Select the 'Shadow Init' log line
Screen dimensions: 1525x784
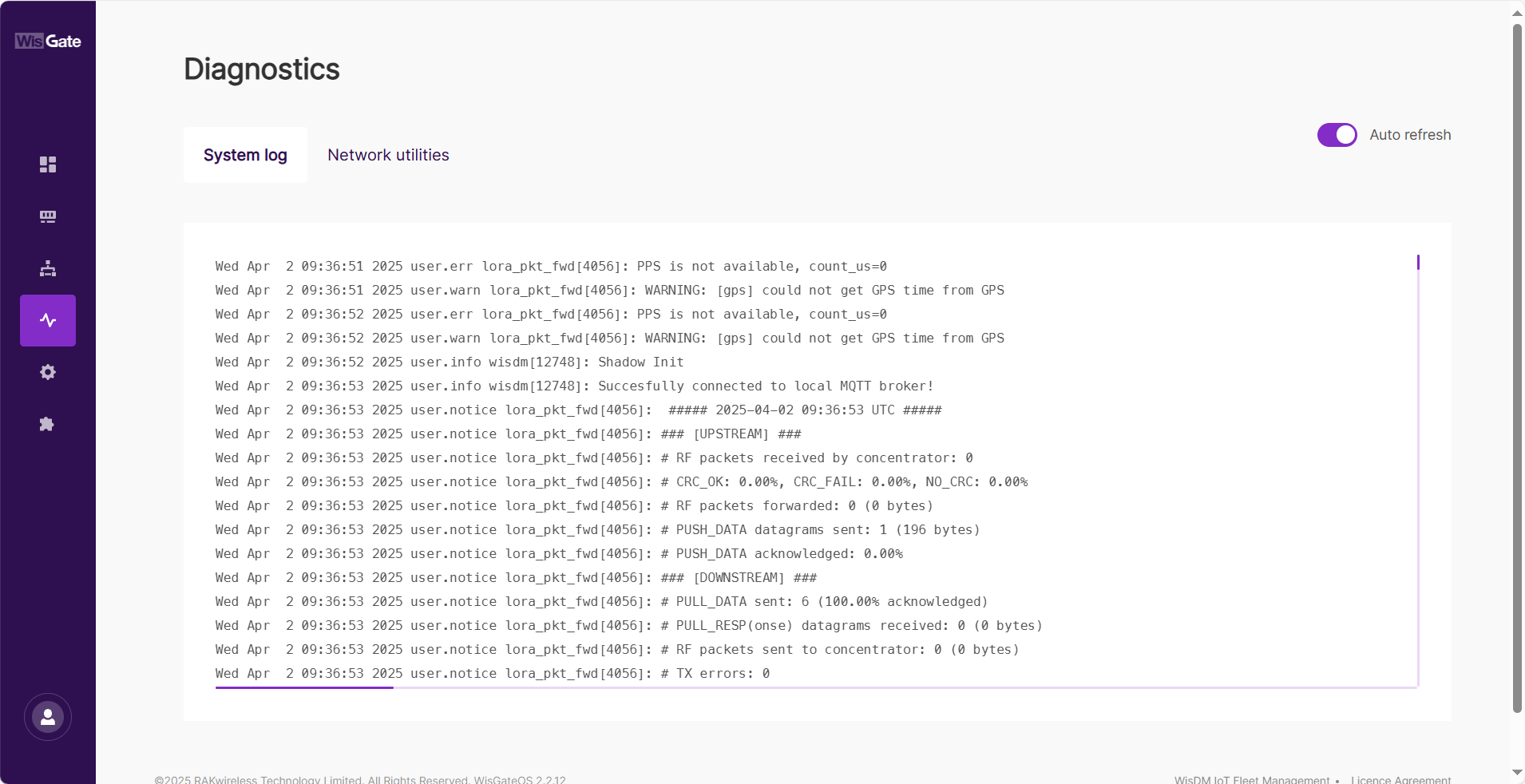pyautogui.click(x=450, y=362)
